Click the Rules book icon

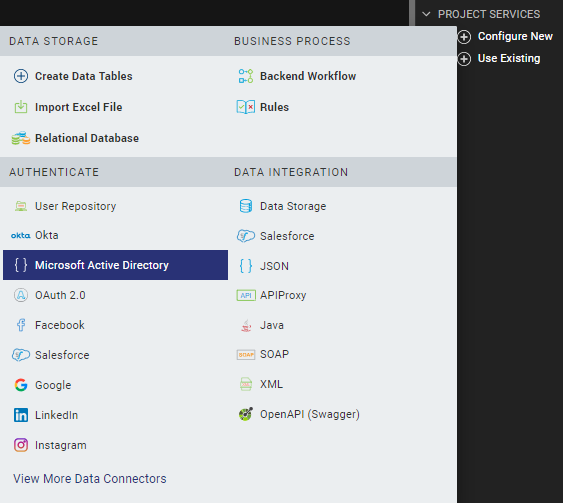(x=246, y=107)
